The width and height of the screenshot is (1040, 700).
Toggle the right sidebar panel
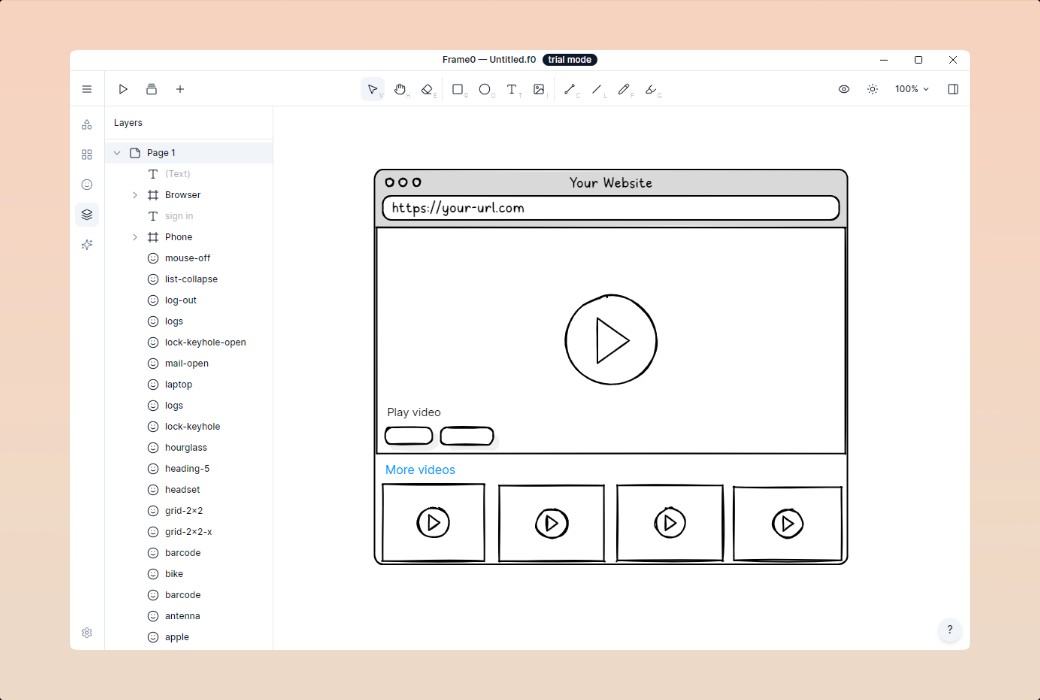click(x=953, y=89)
